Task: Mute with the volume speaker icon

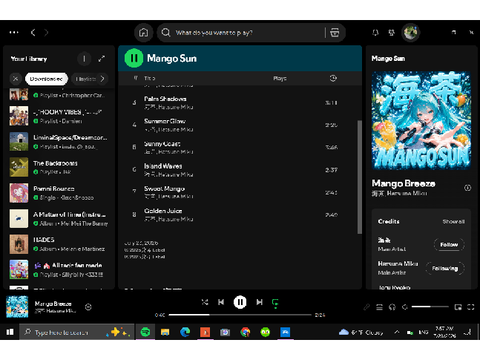Action: [405, 307]
